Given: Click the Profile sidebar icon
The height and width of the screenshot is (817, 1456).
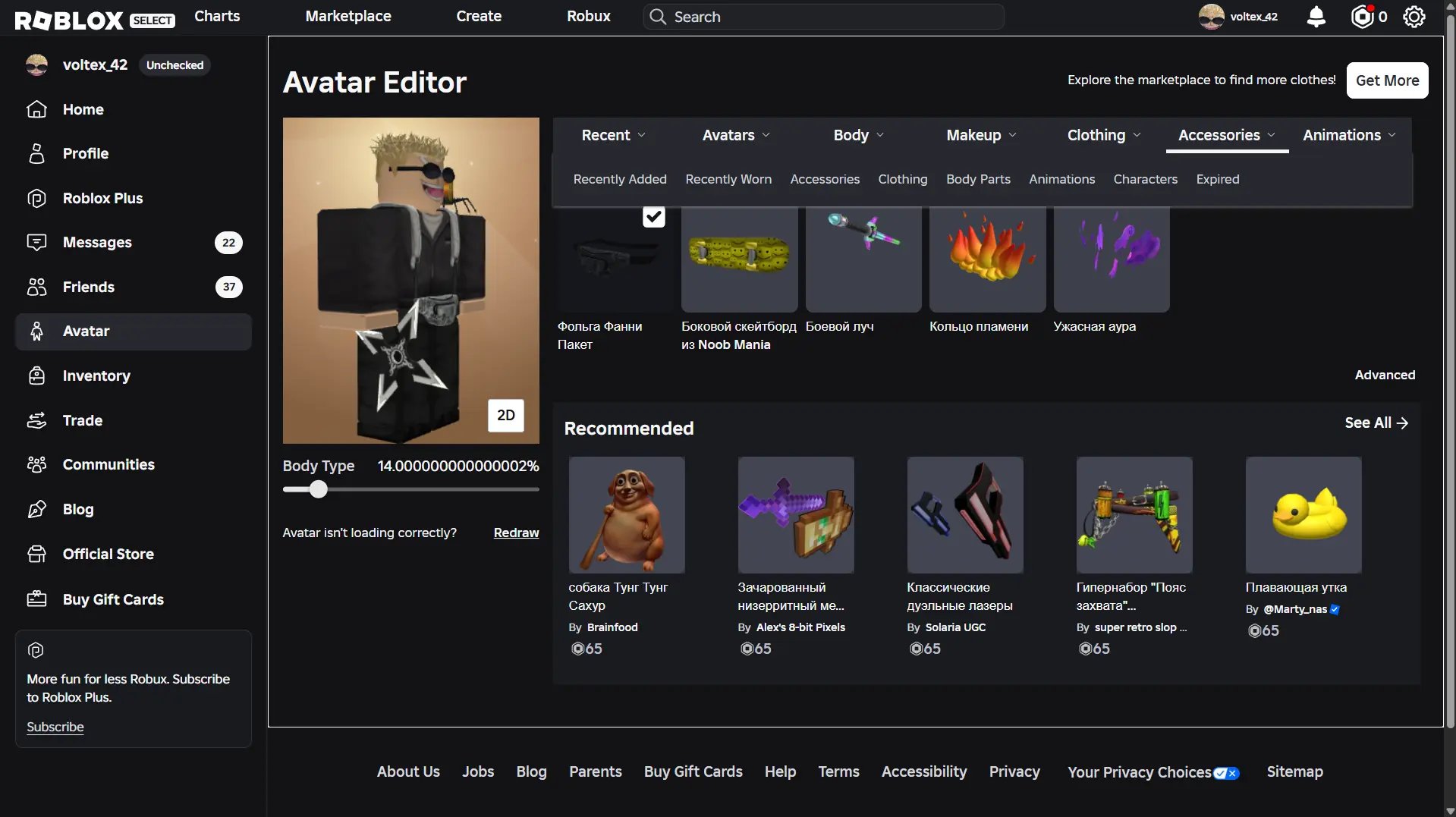Looking at the screenshot, I should [36, 153].
